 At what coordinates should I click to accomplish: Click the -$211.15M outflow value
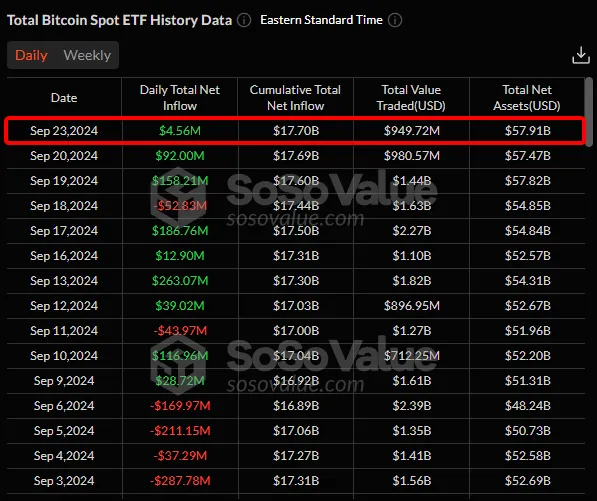180,431
